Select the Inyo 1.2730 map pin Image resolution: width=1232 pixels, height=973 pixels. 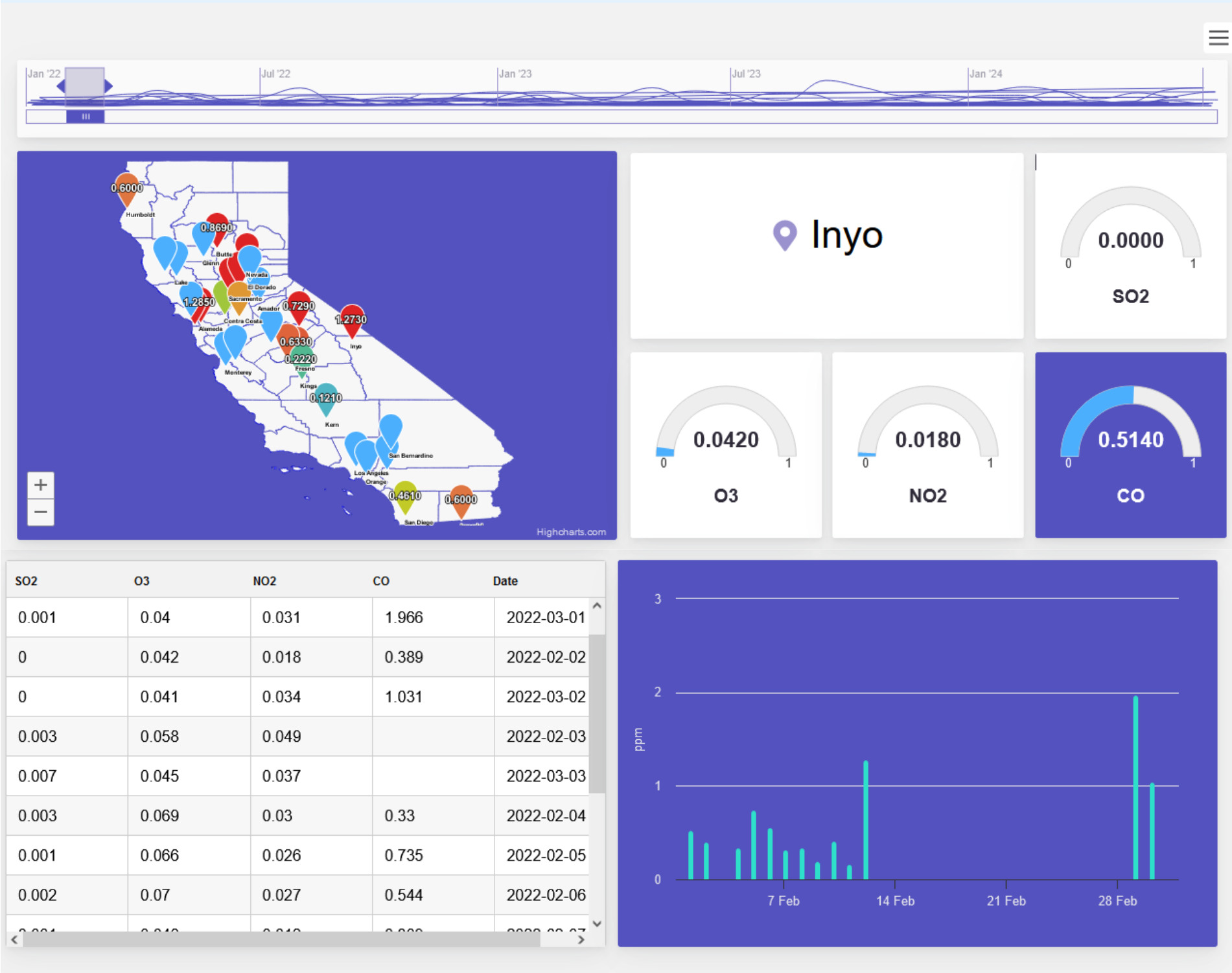tap(352, 320)
